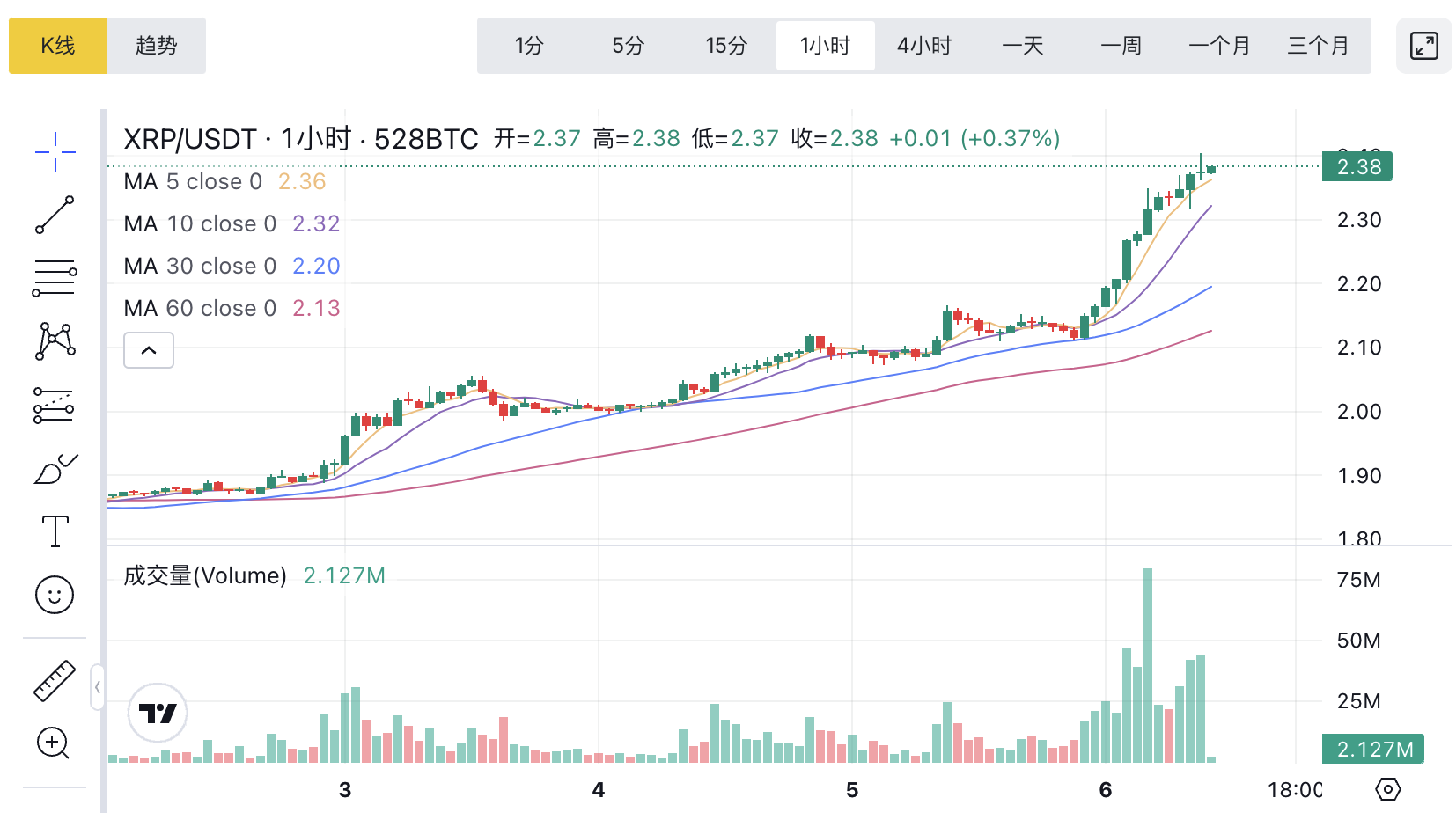This screenshot has width=1456, height=820.
Task: Switch to the 趋势 tab
Action: (x=157, y=46)
